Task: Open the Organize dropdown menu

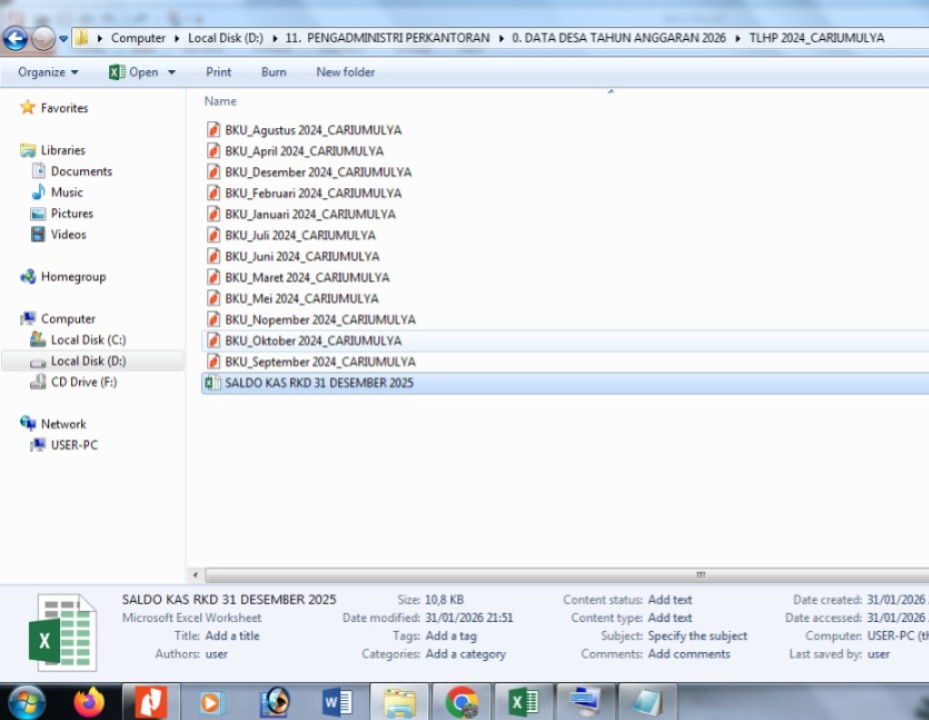Action: (47, 72)
